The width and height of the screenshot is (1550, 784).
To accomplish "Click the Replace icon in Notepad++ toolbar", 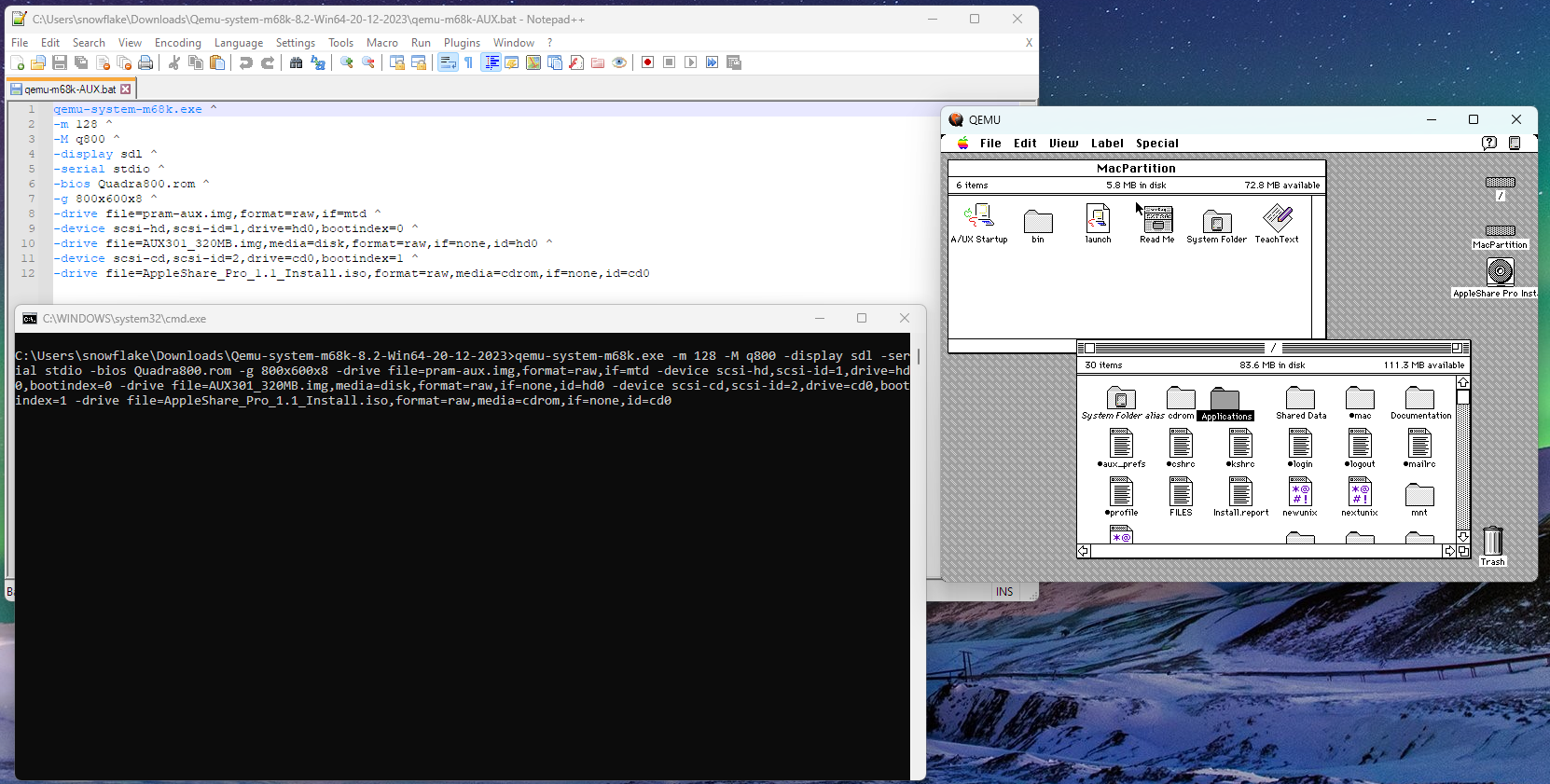I will coord(318,62).
